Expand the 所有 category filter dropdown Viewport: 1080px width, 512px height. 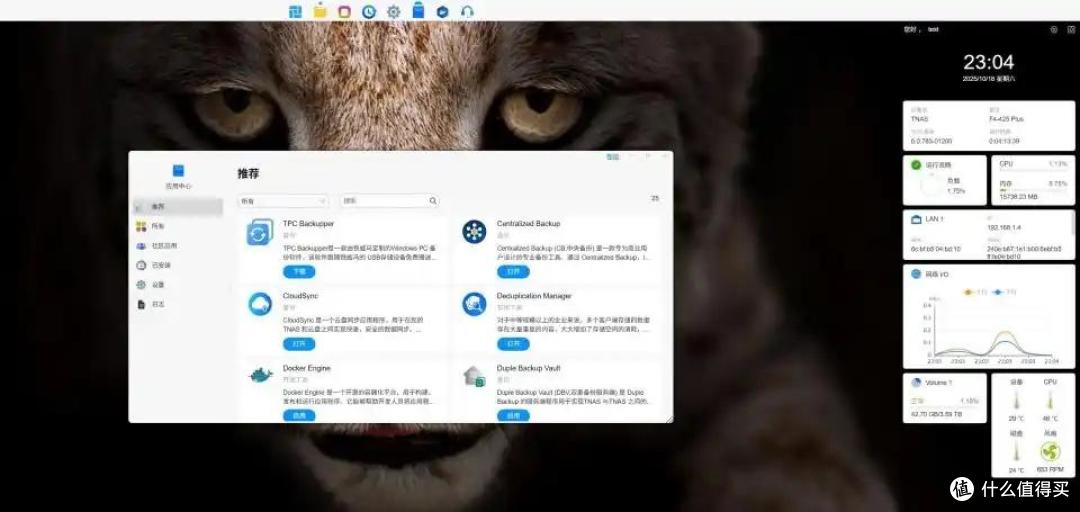pos(282,201)
